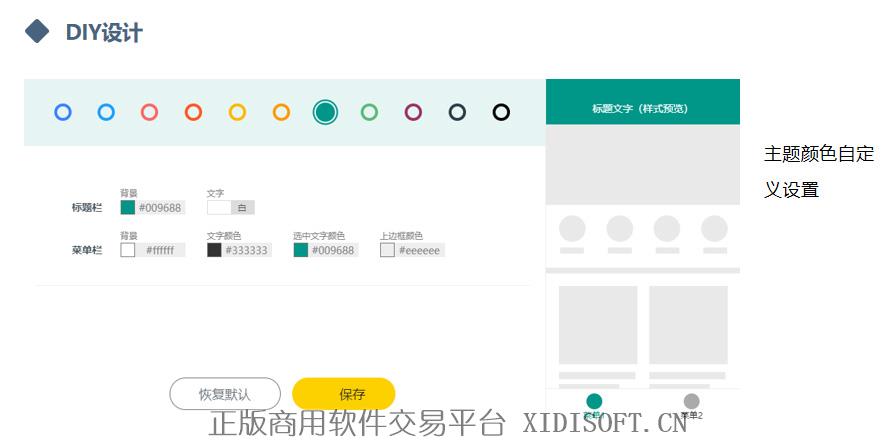Select the first teal menu tab in preview

pos(594,405)
